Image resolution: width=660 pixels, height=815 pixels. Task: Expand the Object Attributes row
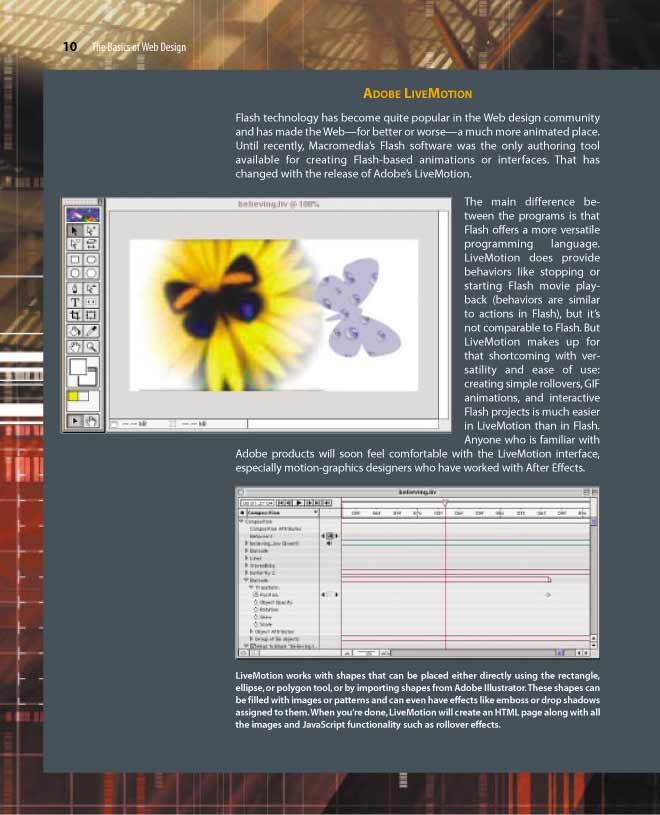[251, 631]
